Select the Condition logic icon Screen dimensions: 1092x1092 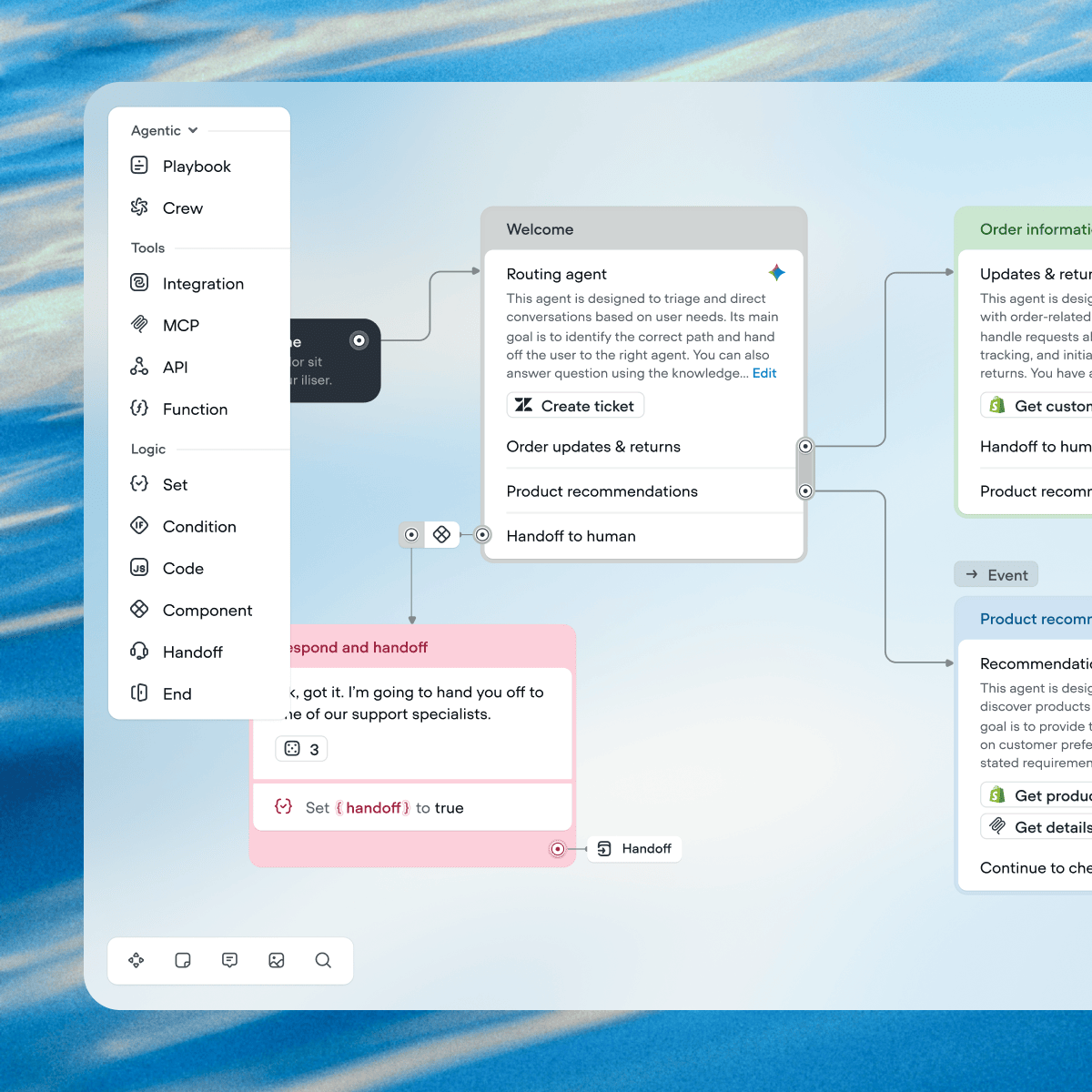(x=139, y=526)
